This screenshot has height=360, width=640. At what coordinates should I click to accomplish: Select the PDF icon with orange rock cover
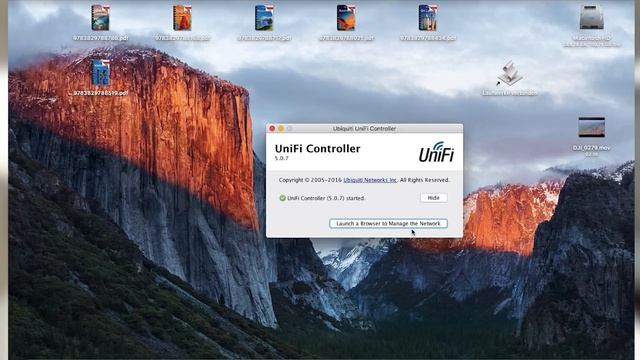tap(182, 18)
